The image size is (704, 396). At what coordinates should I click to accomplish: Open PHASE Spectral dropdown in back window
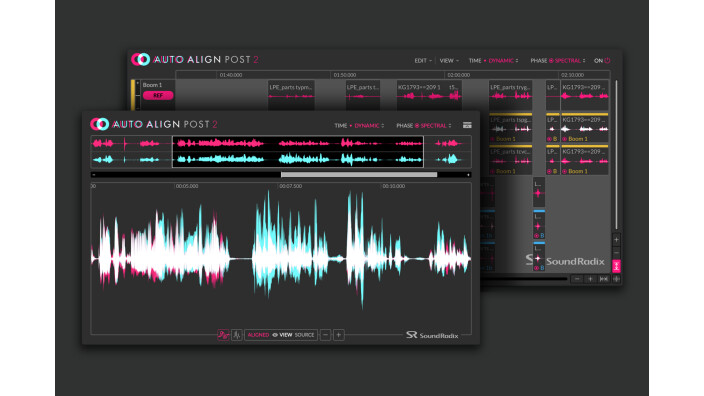pyautogui.click(x=570, y=61)
